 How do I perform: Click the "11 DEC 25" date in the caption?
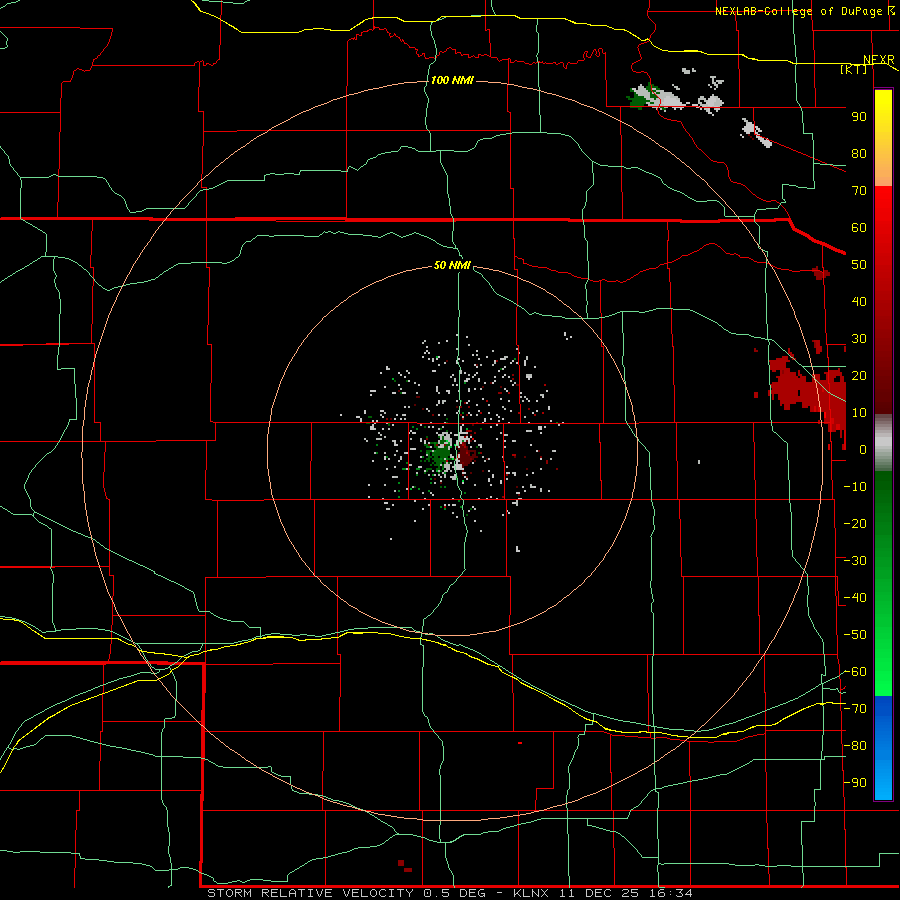point(599,893)
